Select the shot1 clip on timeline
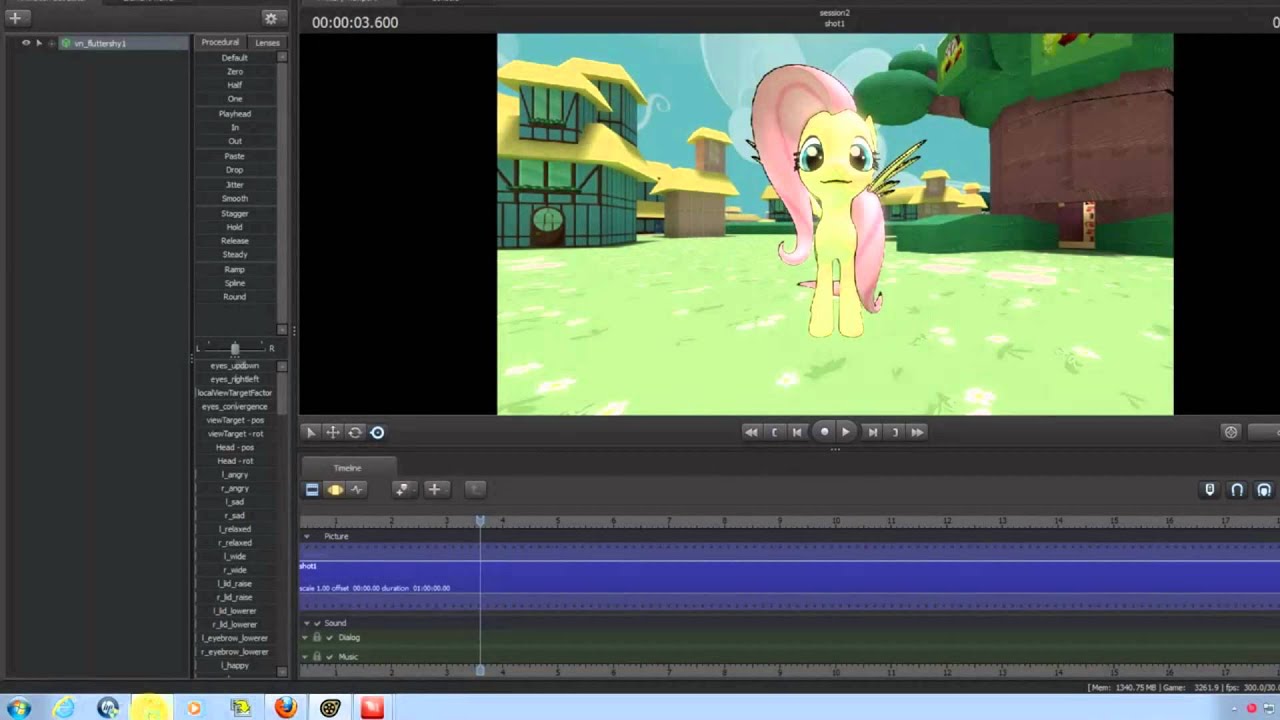Viewport: 1280px width, 720px height. 789,577
